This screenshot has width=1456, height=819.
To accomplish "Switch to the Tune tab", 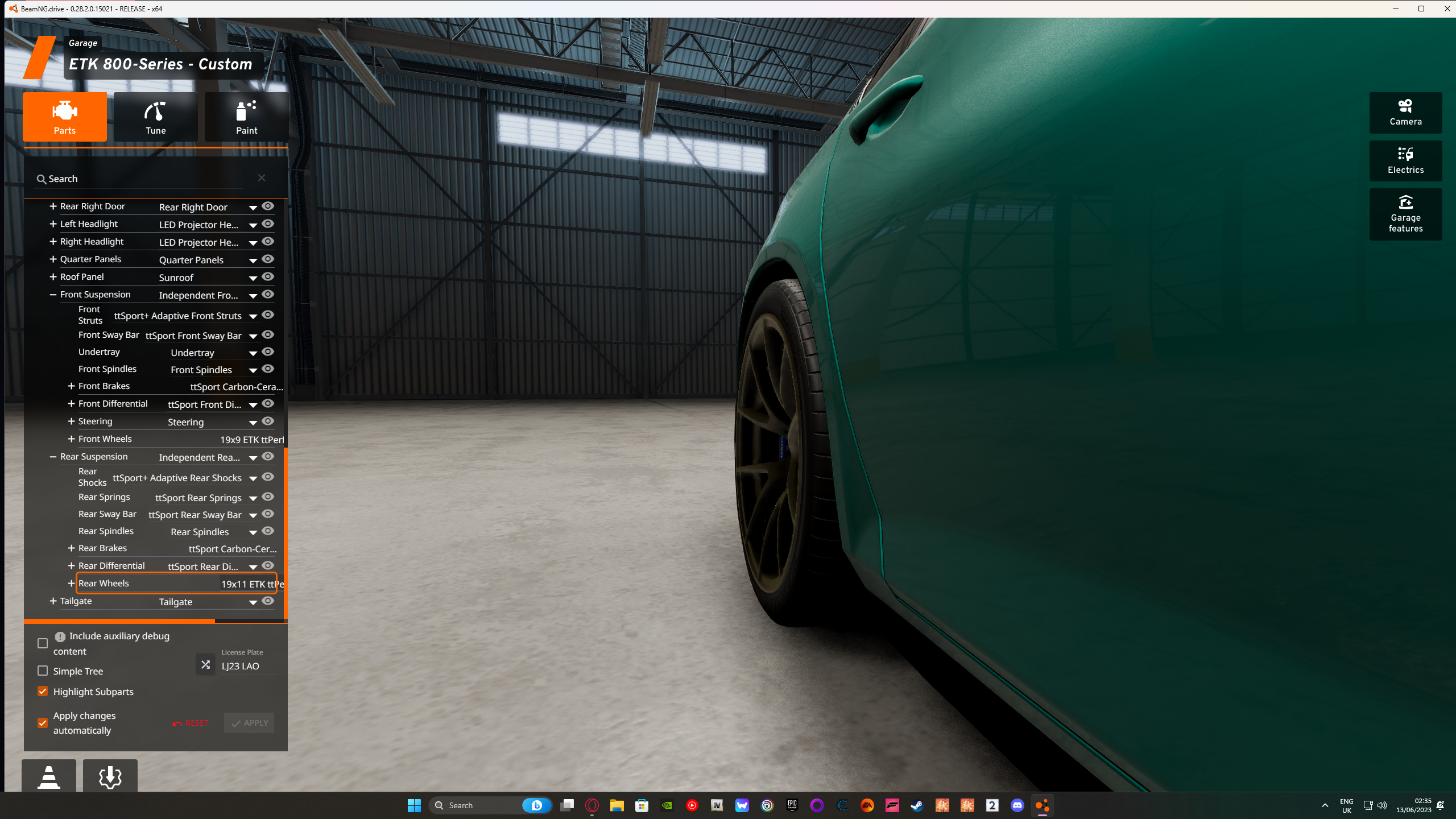I will point(155,117).
